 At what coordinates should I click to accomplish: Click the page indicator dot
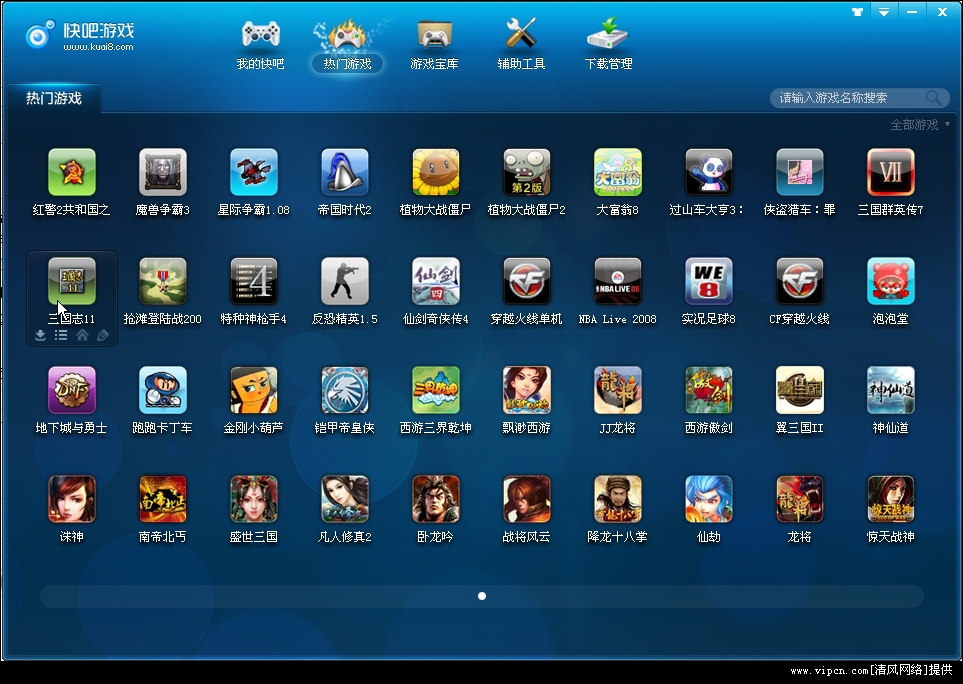pos(482,596)
